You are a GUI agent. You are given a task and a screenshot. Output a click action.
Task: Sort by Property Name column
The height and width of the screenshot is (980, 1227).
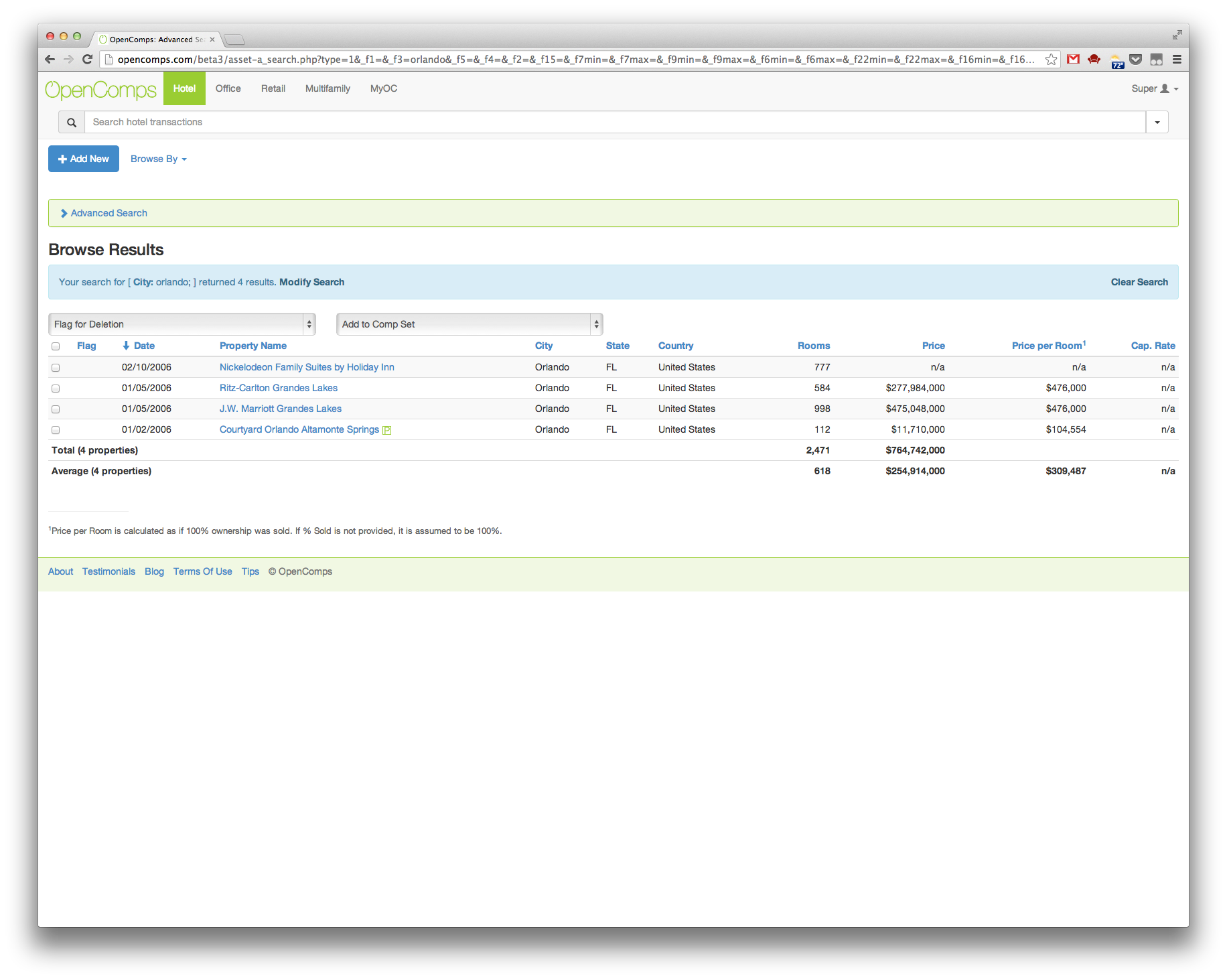[x=253, y=346]
